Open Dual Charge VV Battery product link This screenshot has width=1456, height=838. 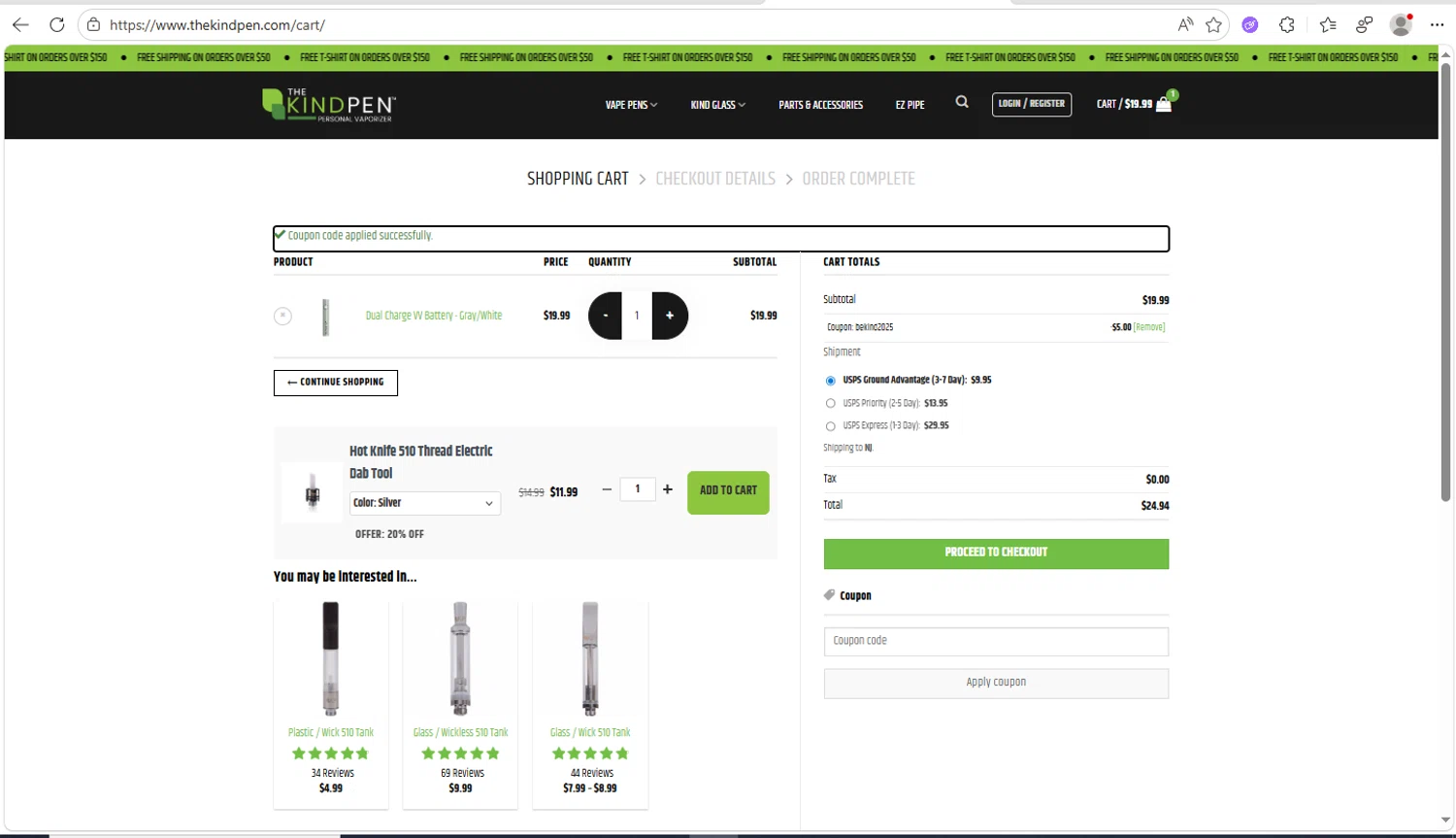pyautogui.click(x=434, y=316)
